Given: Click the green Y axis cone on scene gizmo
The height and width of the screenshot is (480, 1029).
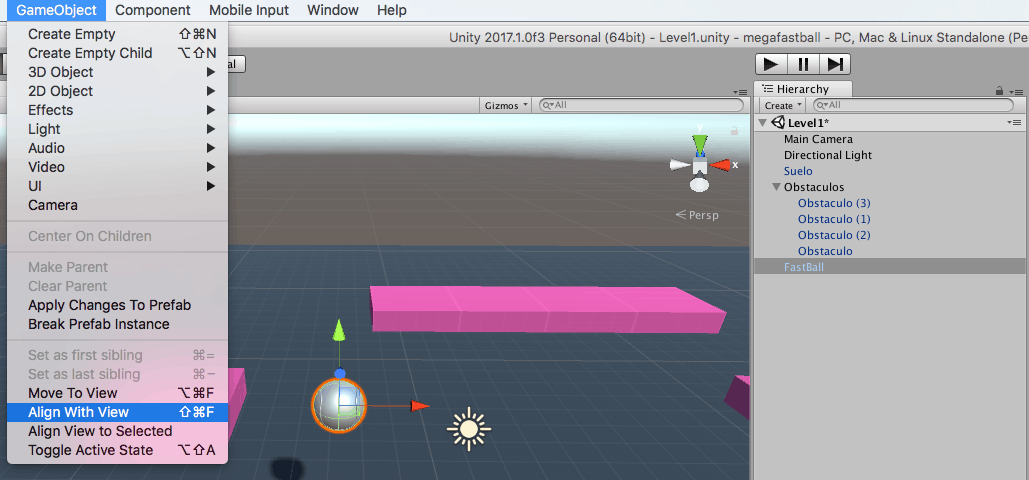Looking at the screenshot, I should tap(700, 144).
